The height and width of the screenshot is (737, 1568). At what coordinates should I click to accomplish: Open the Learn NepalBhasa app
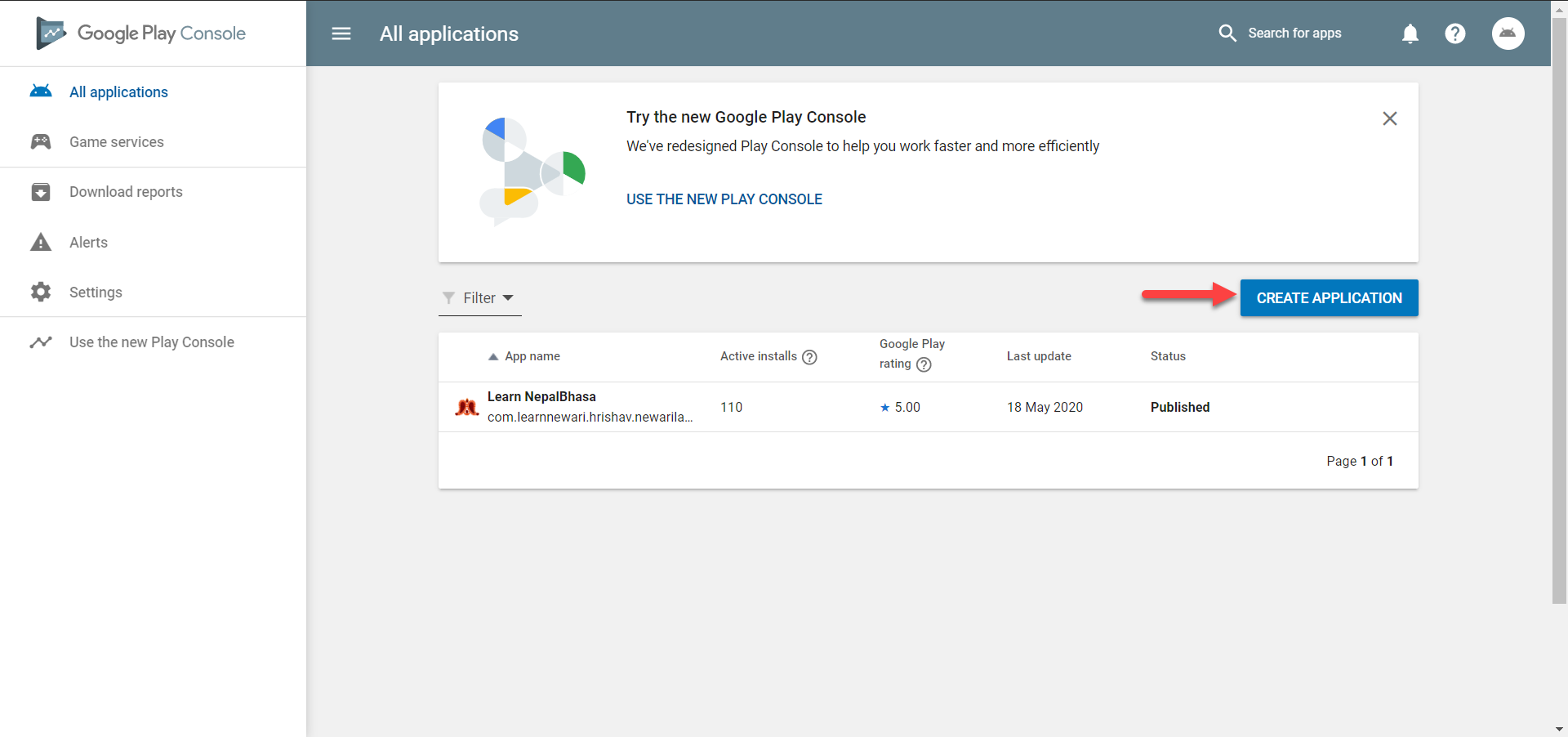[541, 396]
